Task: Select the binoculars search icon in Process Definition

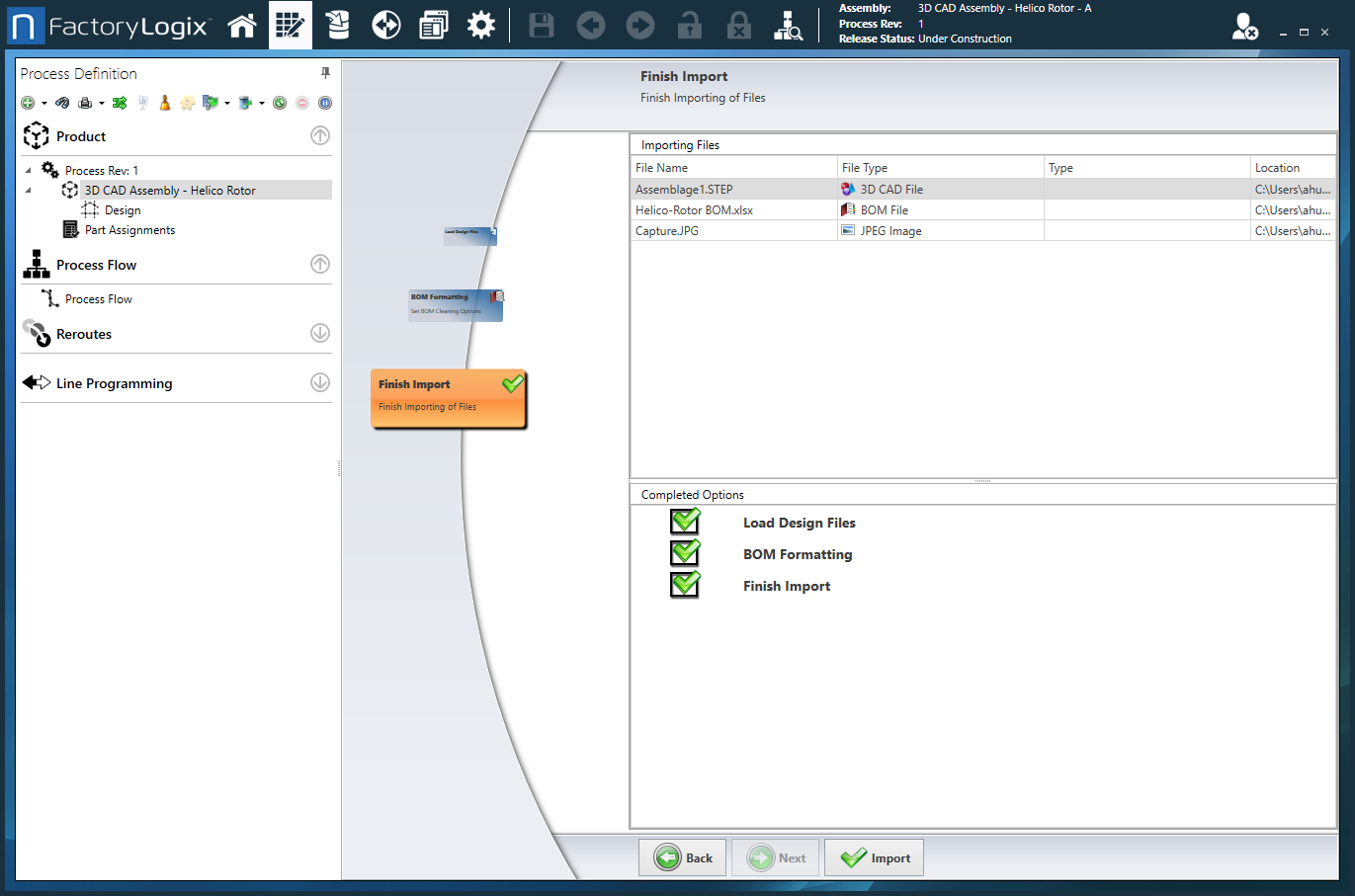Action: click(62, 102)
